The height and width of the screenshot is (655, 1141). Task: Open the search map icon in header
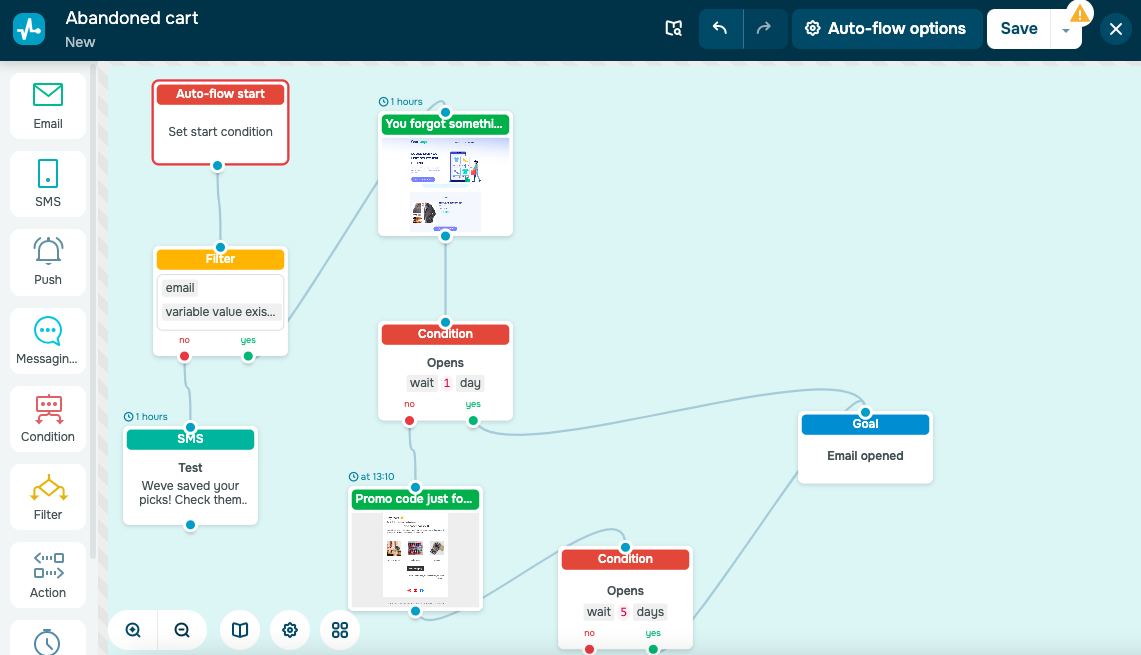tap(674, 29)
